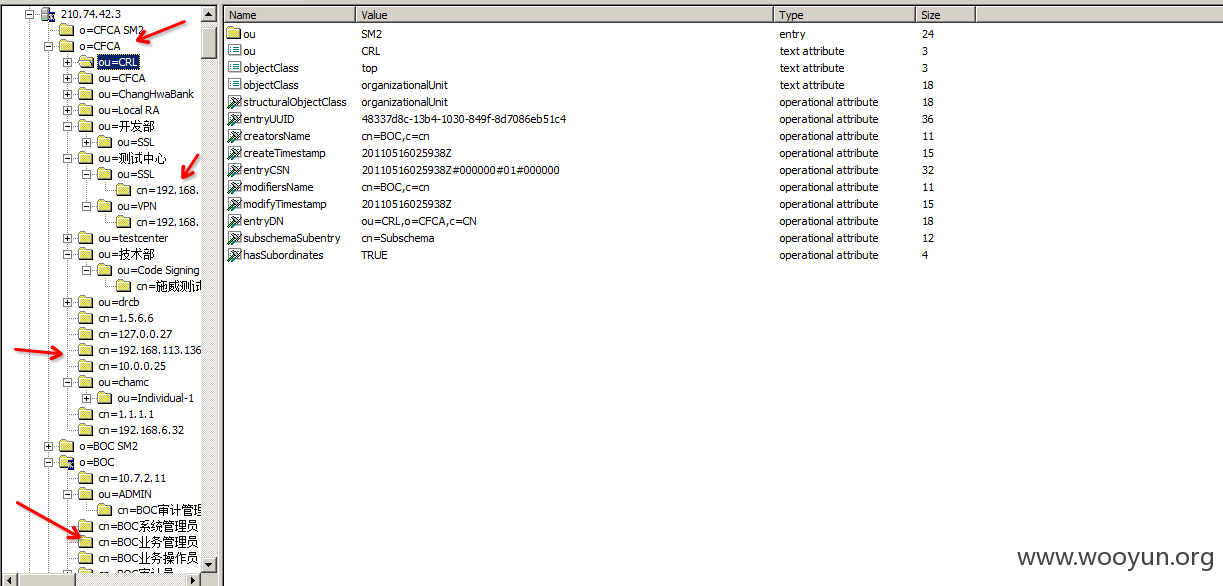Image resolution: width=1223 pixels, height=586 pixels.
Task: Click the icon of objectClass organizationalUnit text attribute
Action: pyautogui.click(x=234, y=85)
